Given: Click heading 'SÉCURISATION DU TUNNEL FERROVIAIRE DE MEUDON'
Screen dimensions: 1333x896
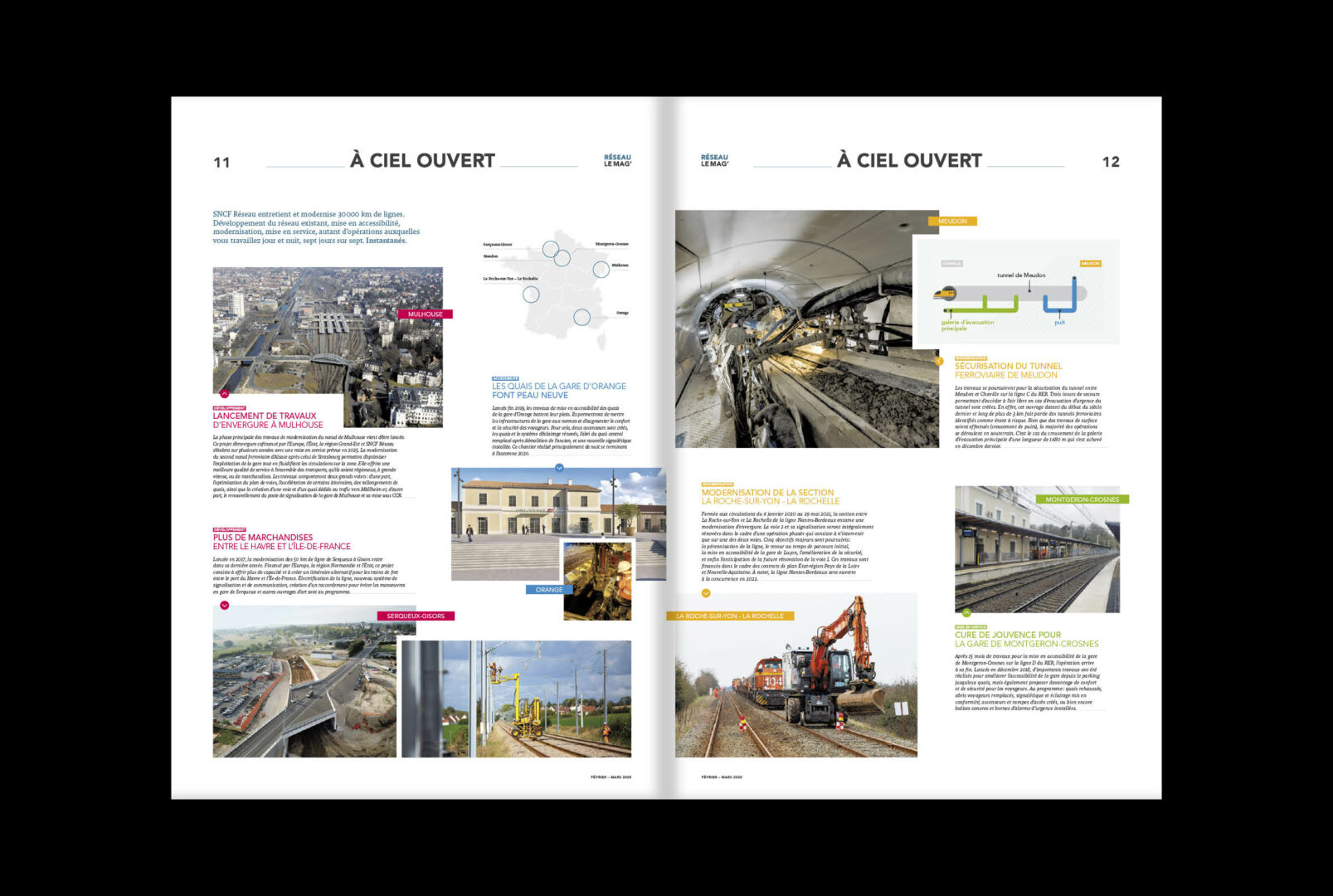Looking at the screenshot, I should tap(1009, 370).
